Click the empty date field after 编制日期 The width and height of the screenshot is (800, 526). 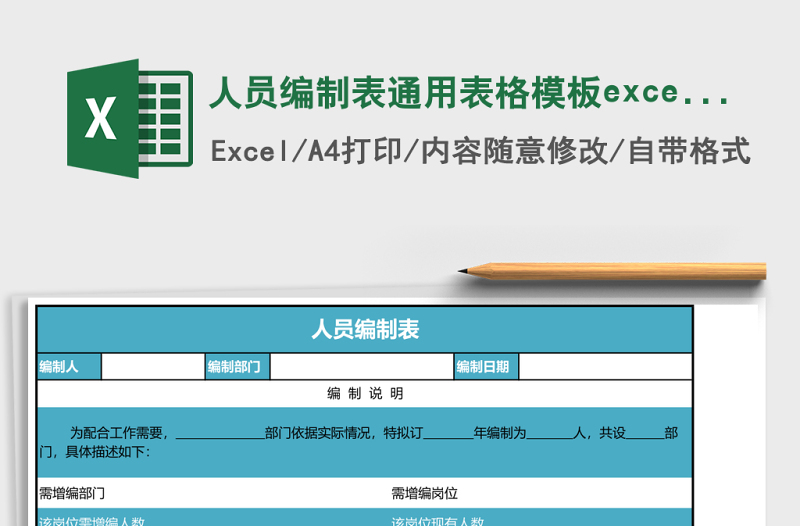click(605, 367)
